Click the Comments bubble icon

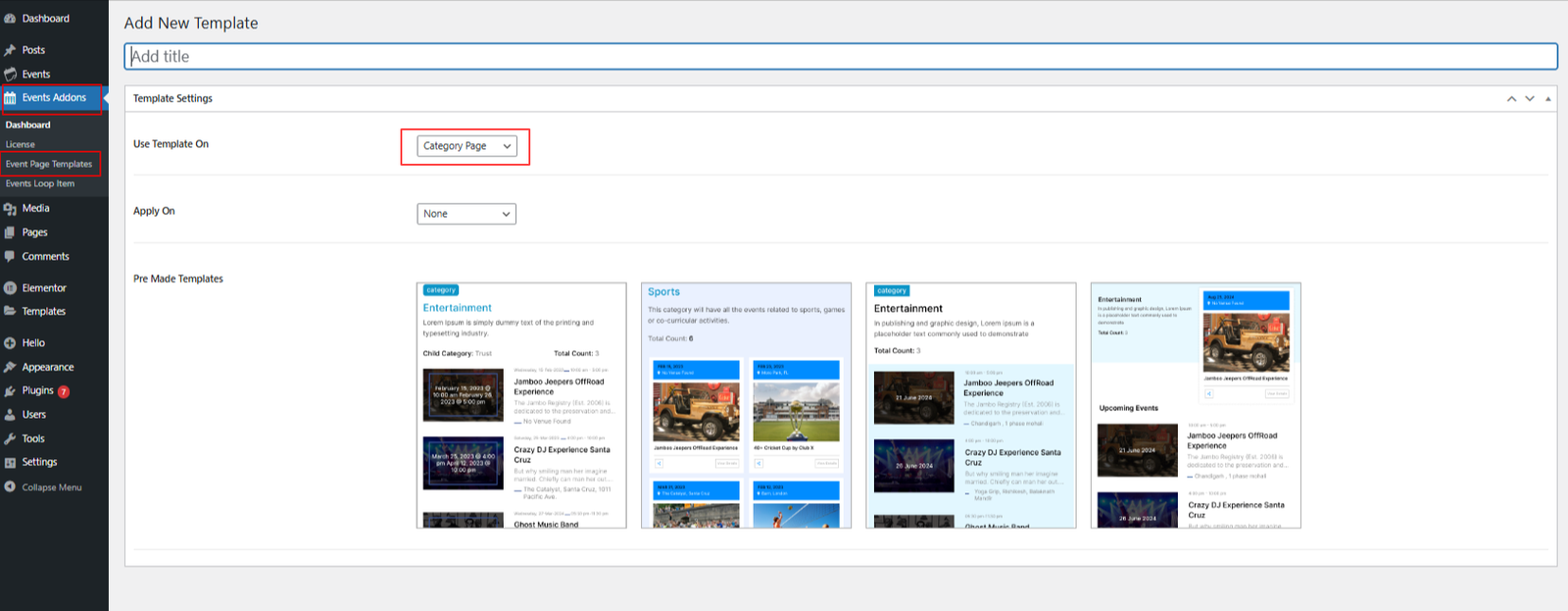coord(10,257)
